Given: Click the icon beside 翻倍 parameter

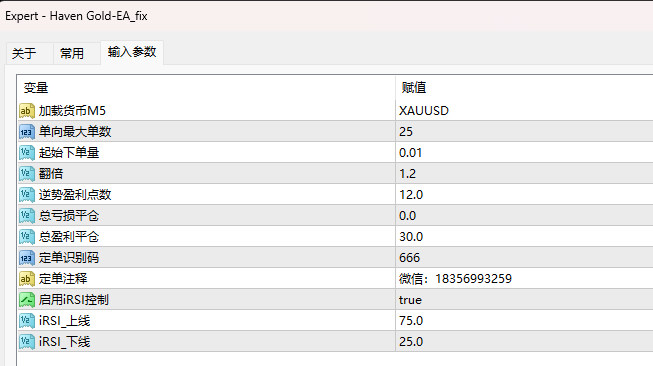Looking at the screenshot, I should coord(27,174).
